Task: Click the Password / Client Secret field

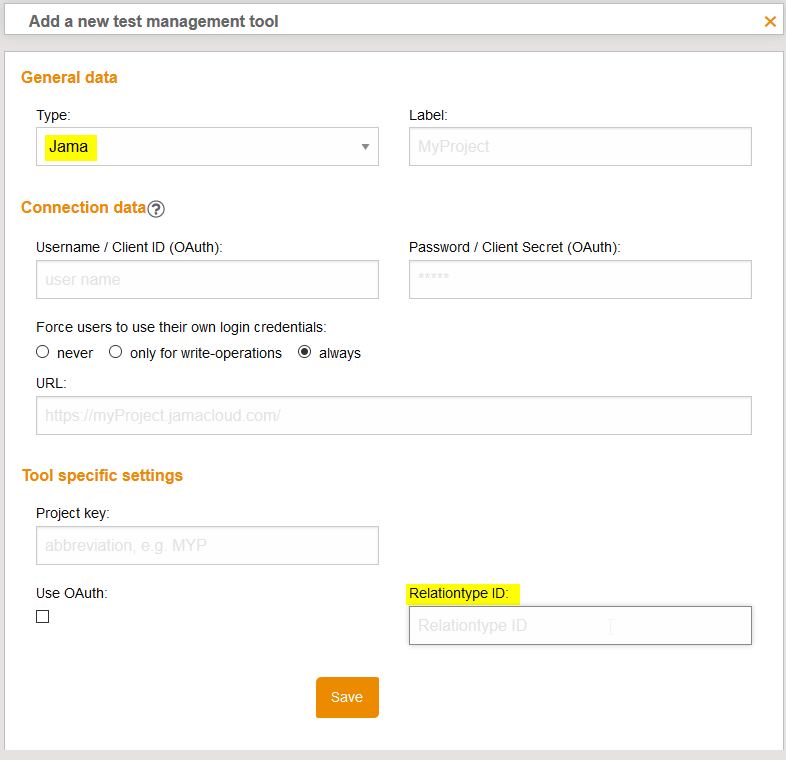Action: (x=580, y=280)
